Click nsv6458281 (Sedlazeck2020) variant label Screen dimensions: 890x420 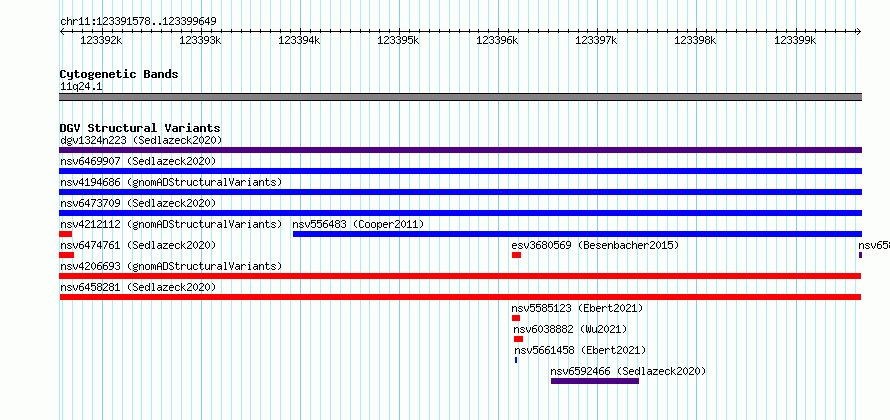[x=138, y=287]
